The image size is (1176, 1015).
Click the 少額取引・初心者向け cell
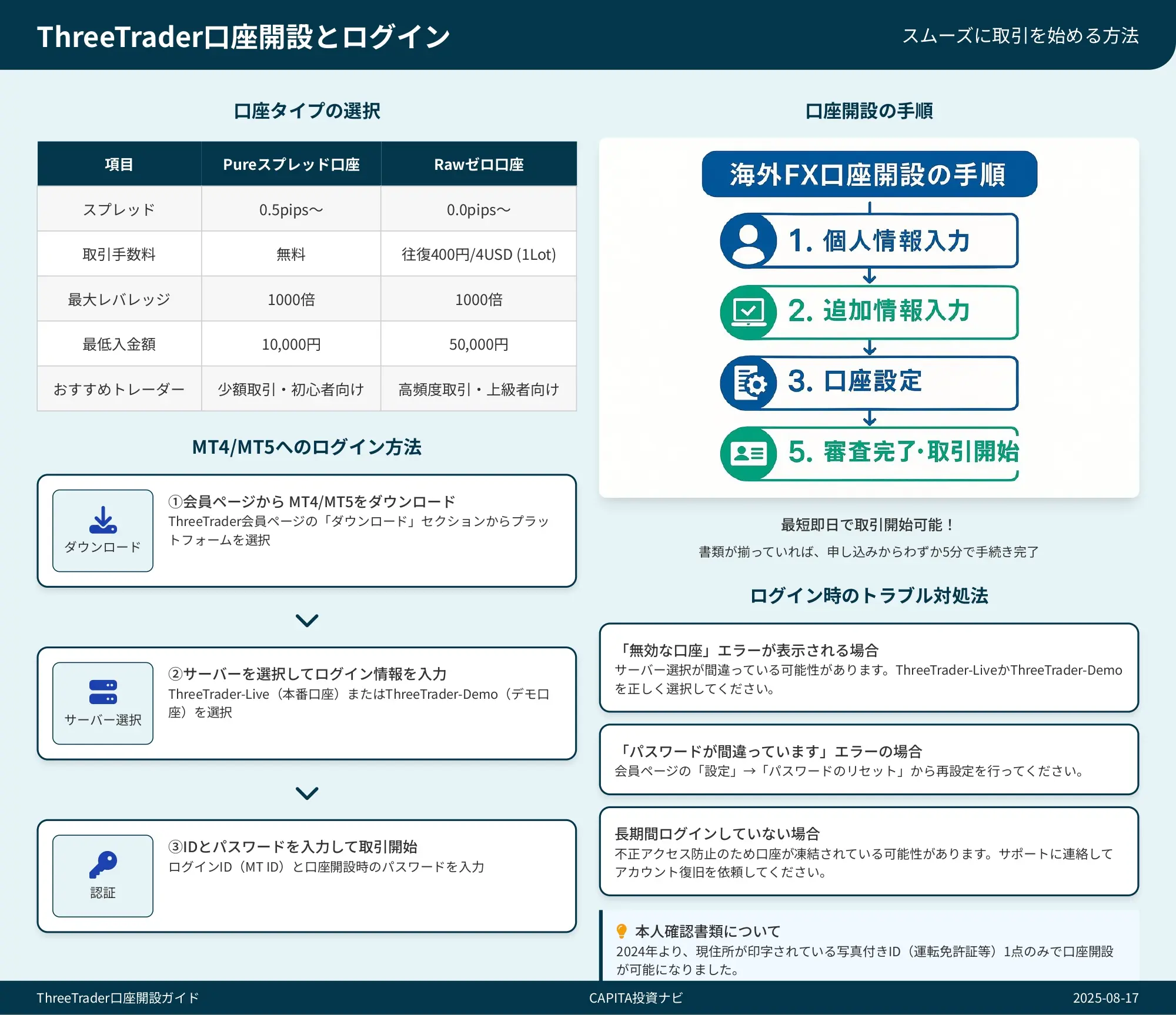point(291,389)
